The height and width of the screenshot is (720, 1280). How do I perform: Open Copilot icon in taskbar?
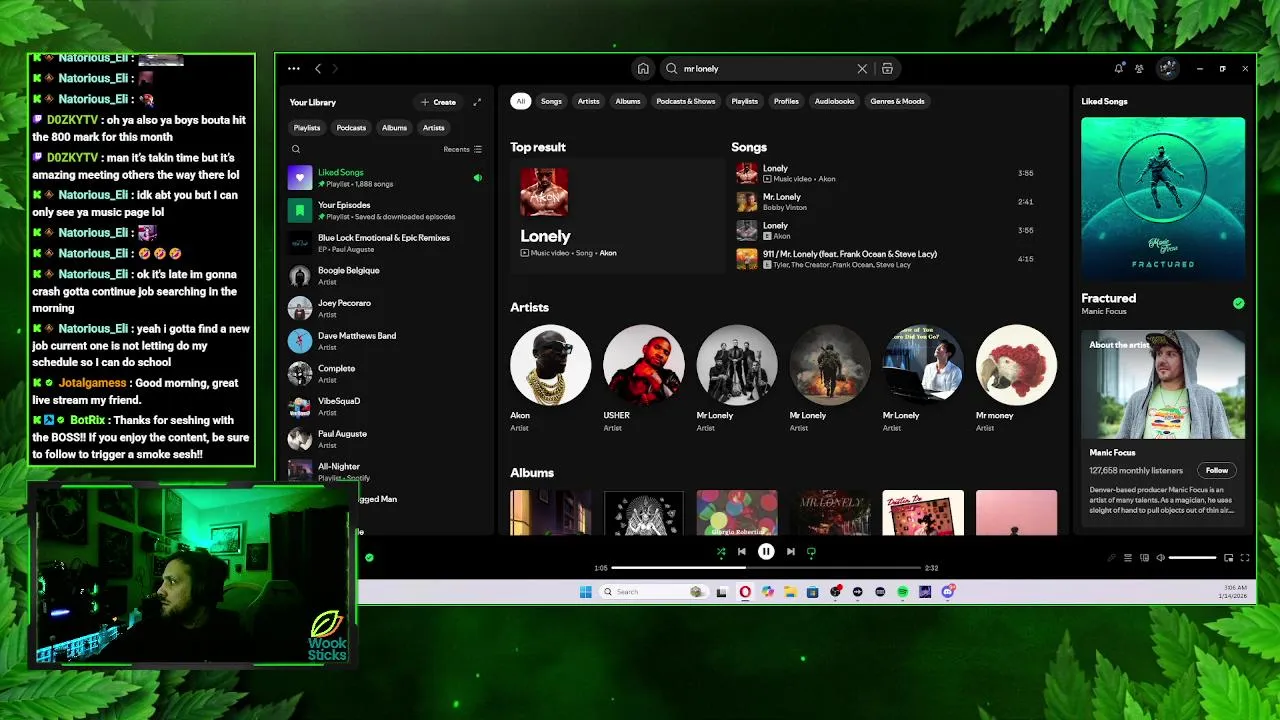(x=767, y=592)
